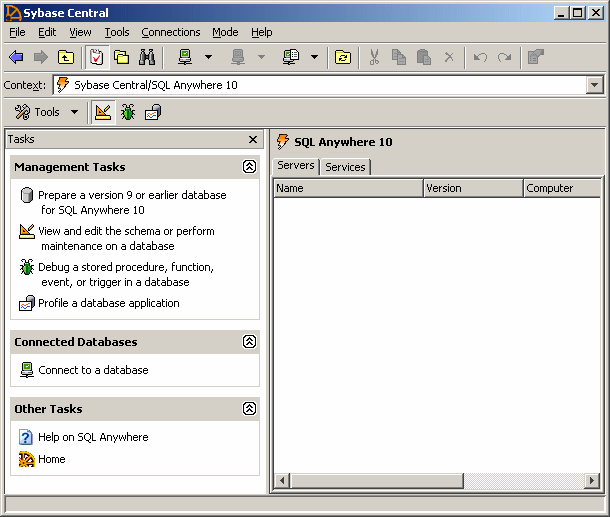The width and height of the screenshot is (610, 517).
Task: Open the Help menu
Action: coord(261,32)
